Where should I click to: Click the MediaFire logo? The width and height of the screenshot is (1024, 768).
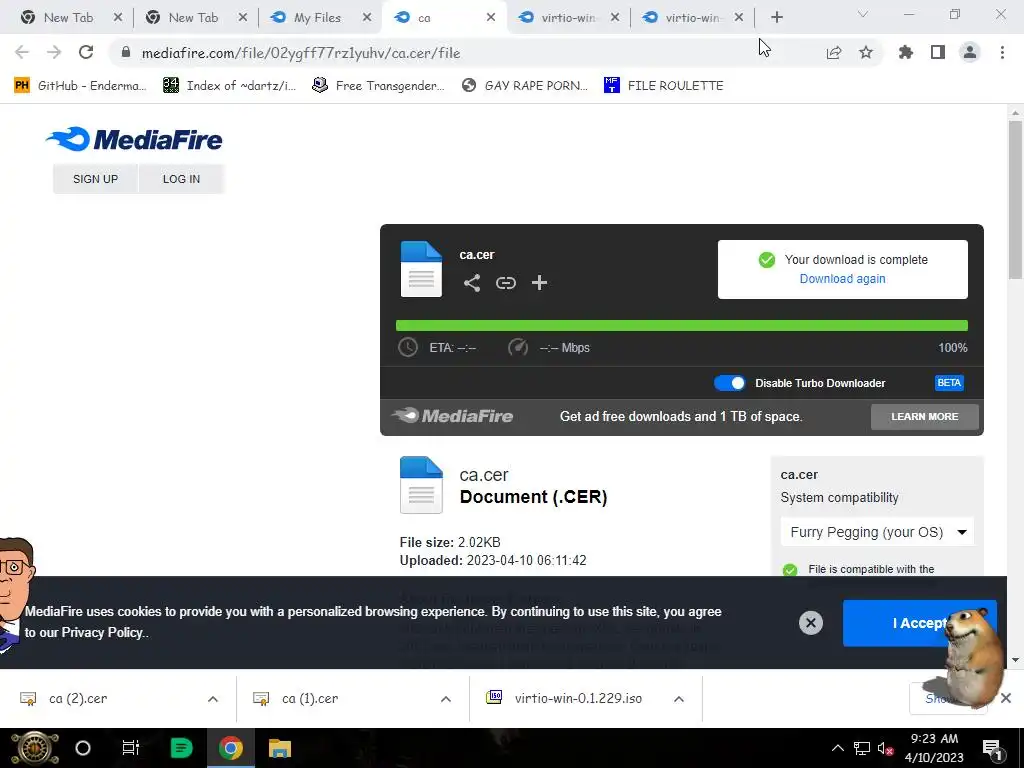(x=135, y=139)
